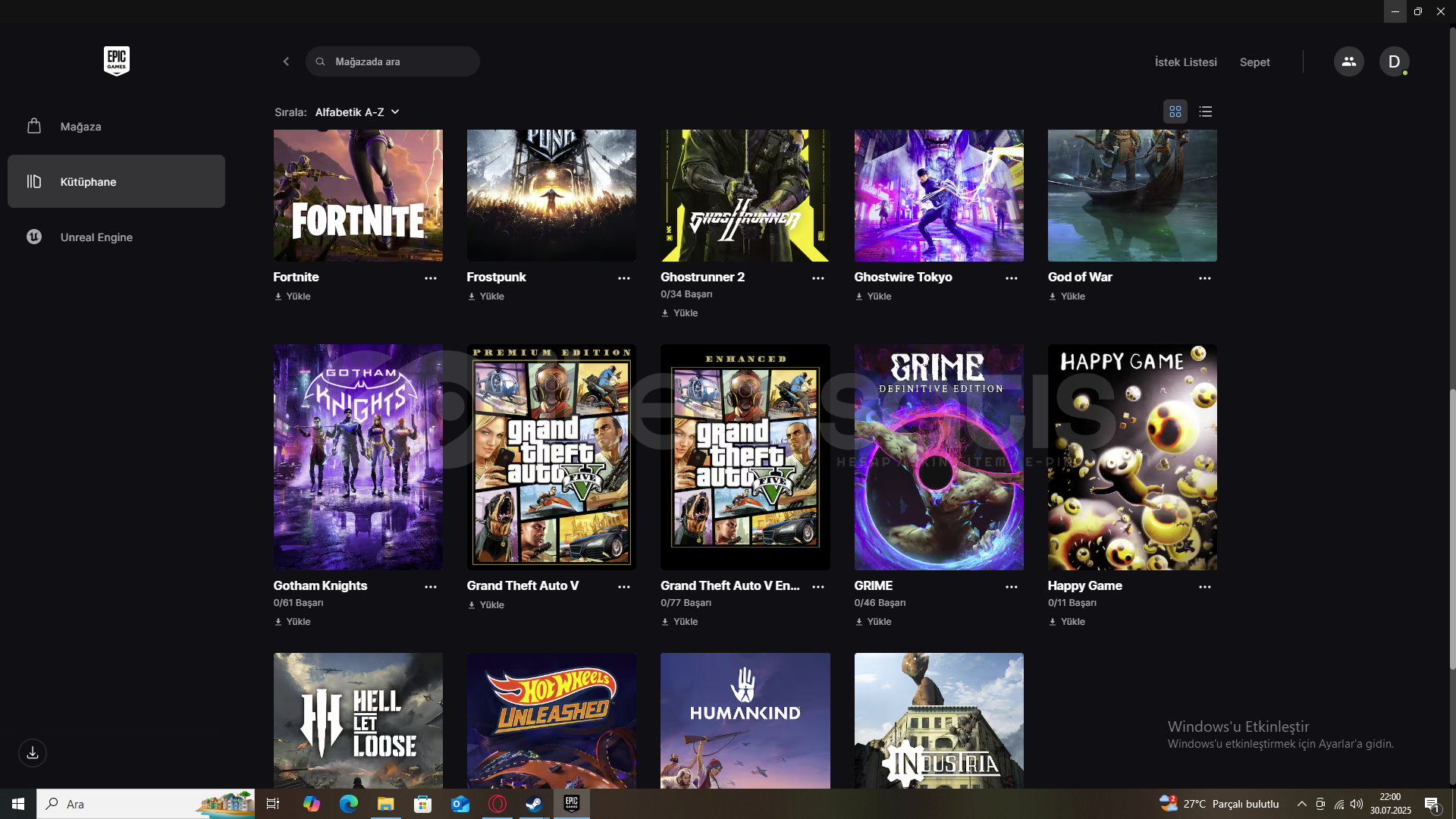This screenshot has height=819, width=1456.
Task: Open Windows Start menu
Action: (18, 804)
